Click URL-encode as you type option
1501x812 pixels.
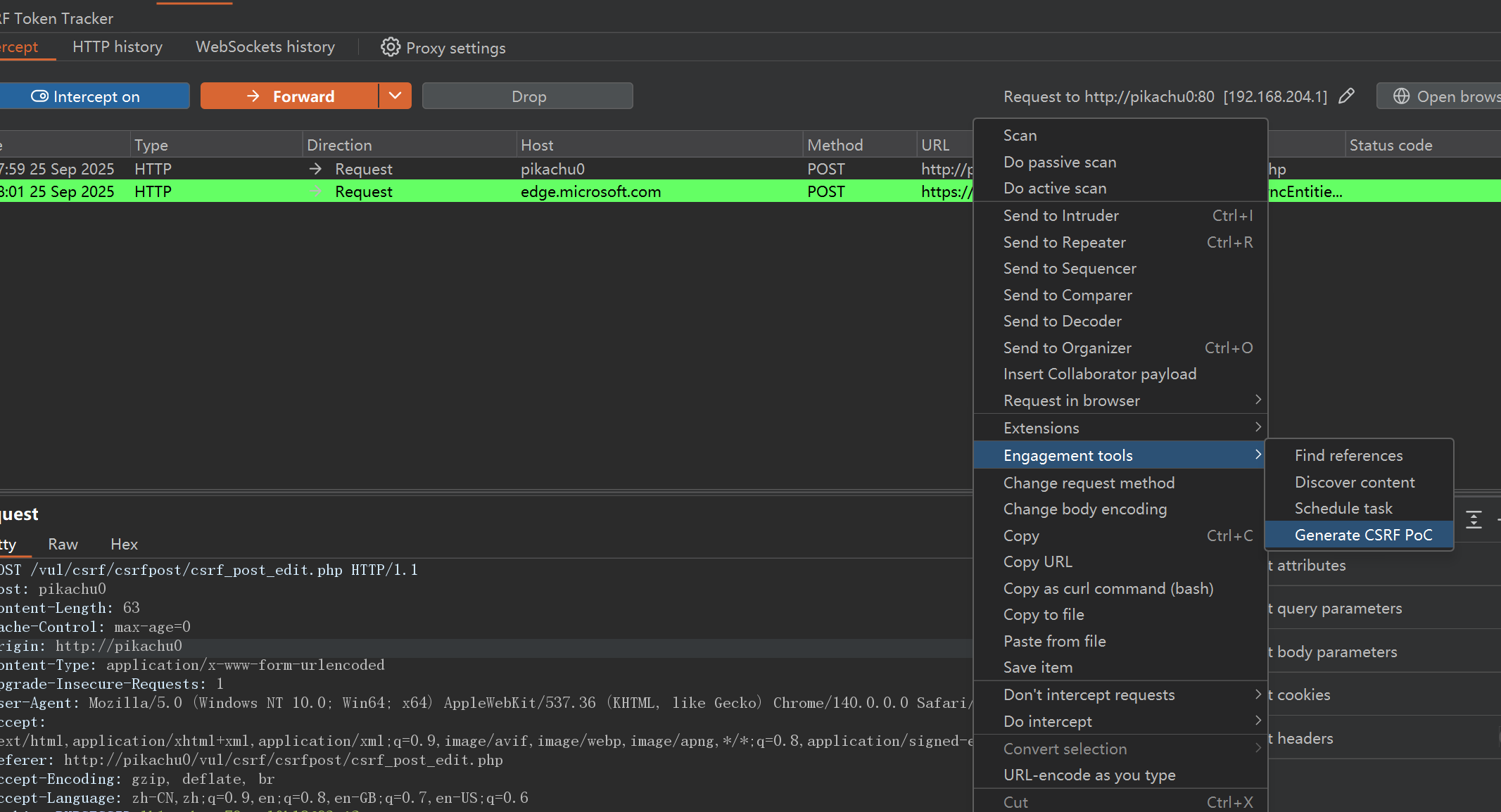[x=1089, y=775]
